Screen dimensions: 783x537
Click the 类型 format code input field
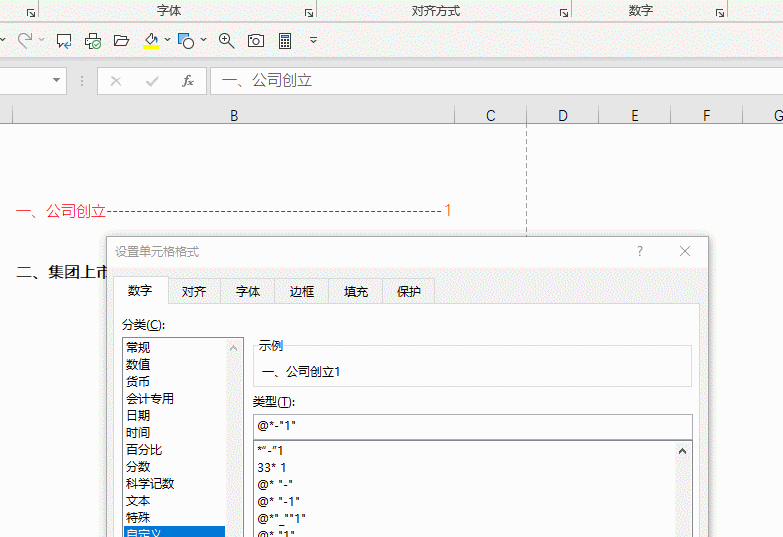(x=472, y=426)
